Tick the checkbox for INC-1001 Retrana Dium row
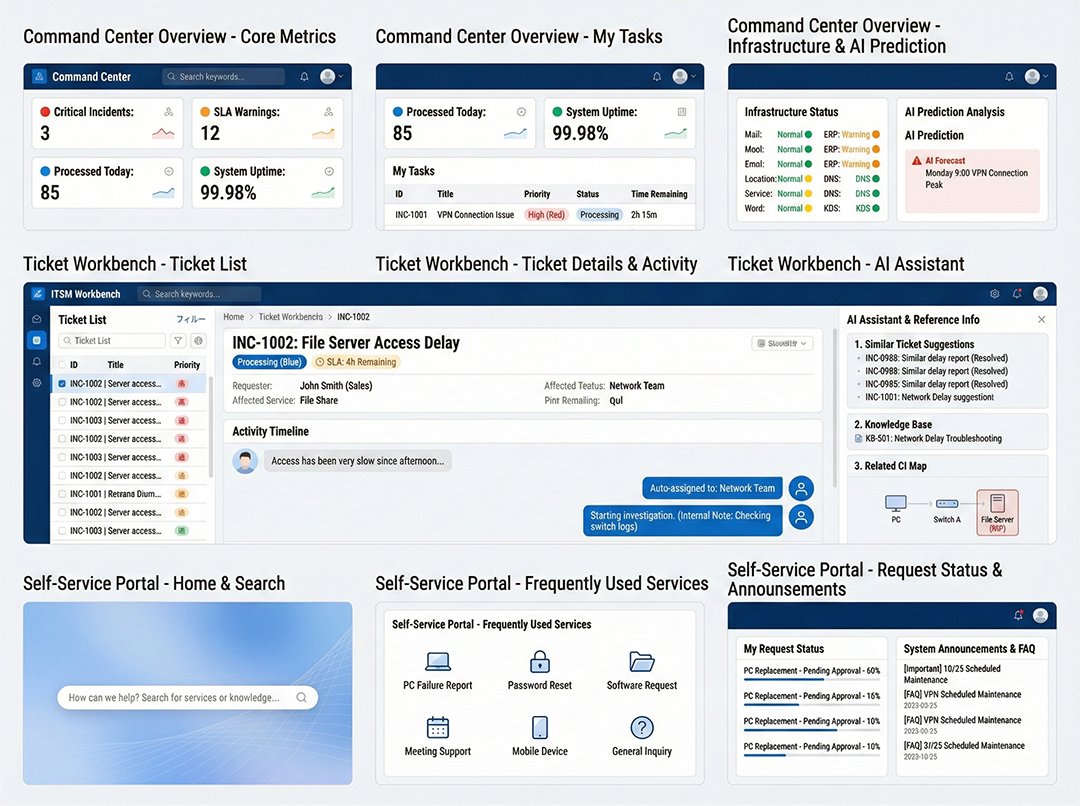1080x806 pixels. tap(63, 494)
